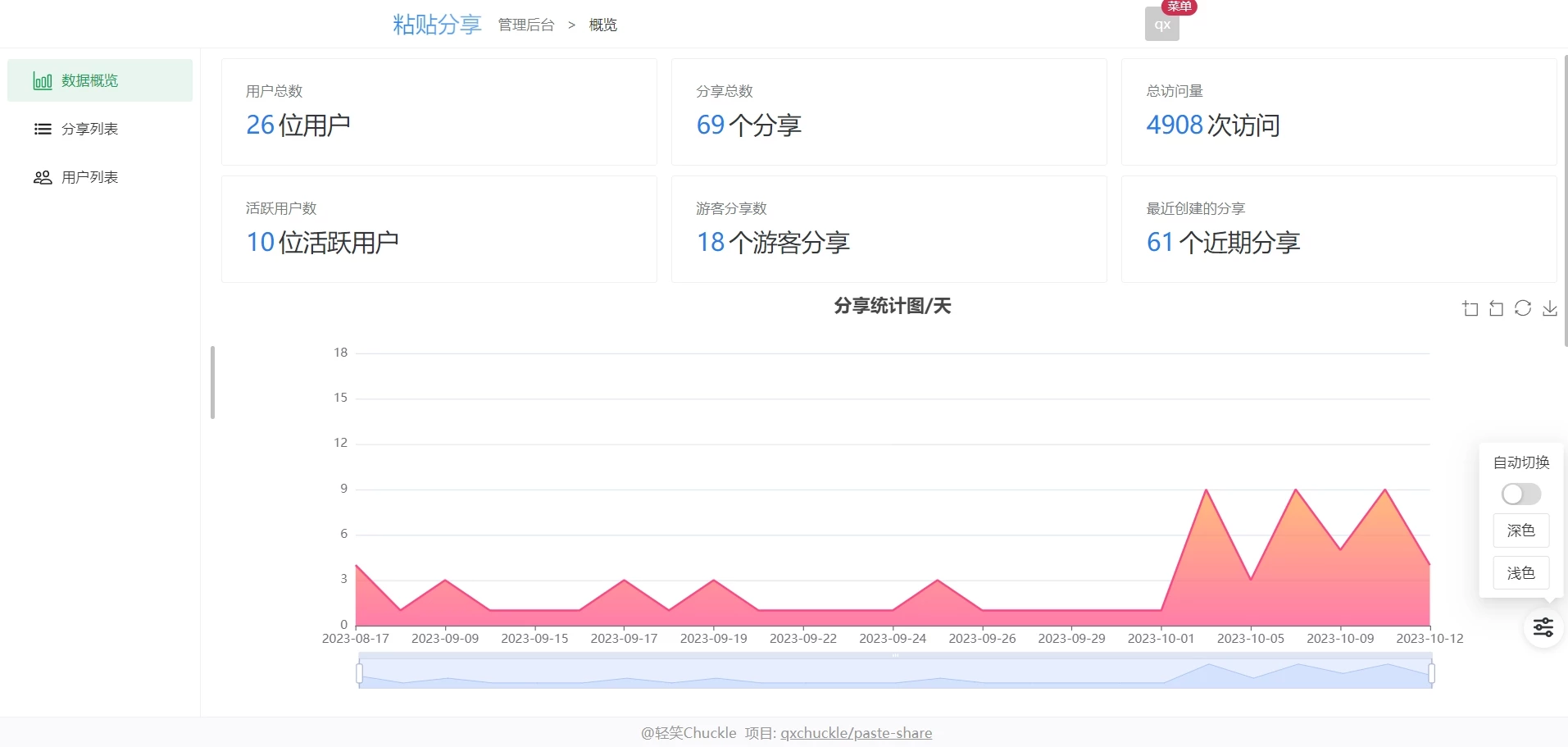The image size is (1568, 747).
Task: Click the 61 个近期分享 value
Action: pos(1223,242)
